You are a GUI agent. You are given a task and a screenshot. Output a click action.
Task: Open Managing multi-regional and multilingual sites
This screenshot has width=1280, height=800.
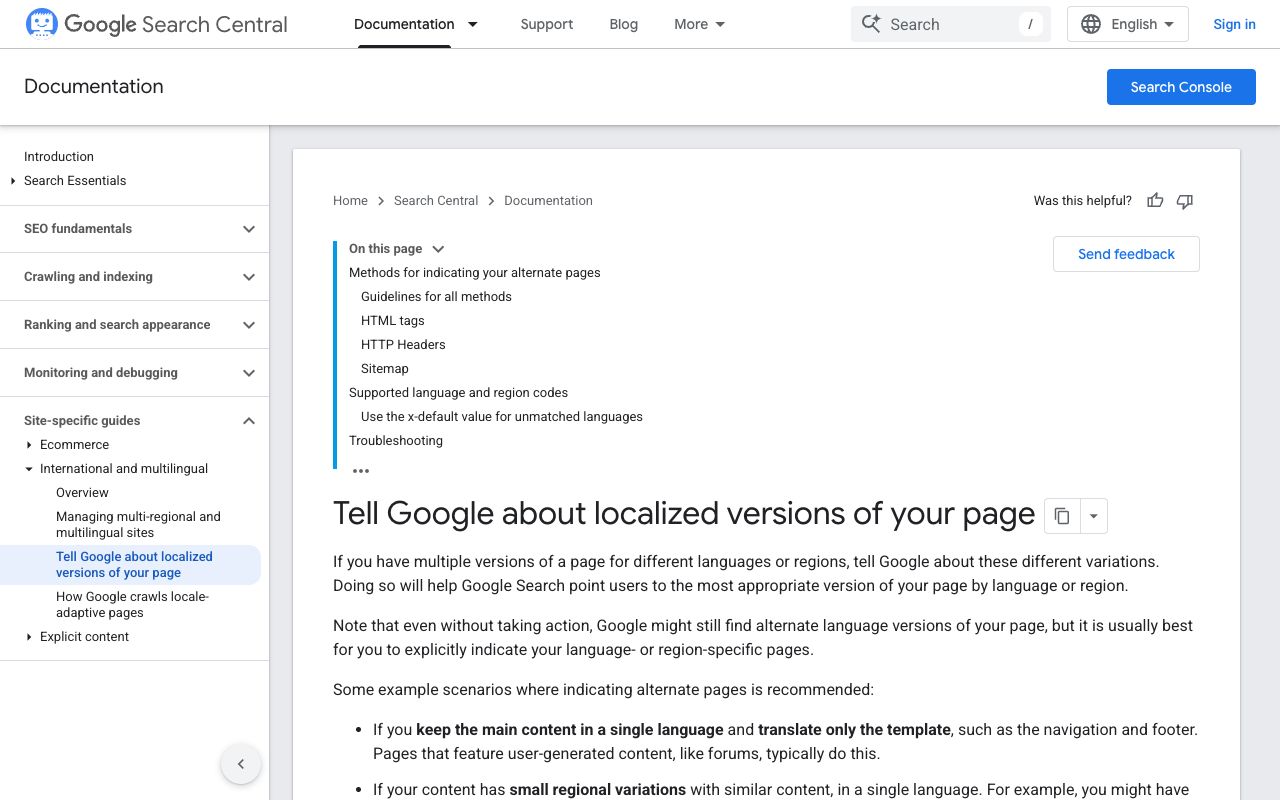[138, 525]
